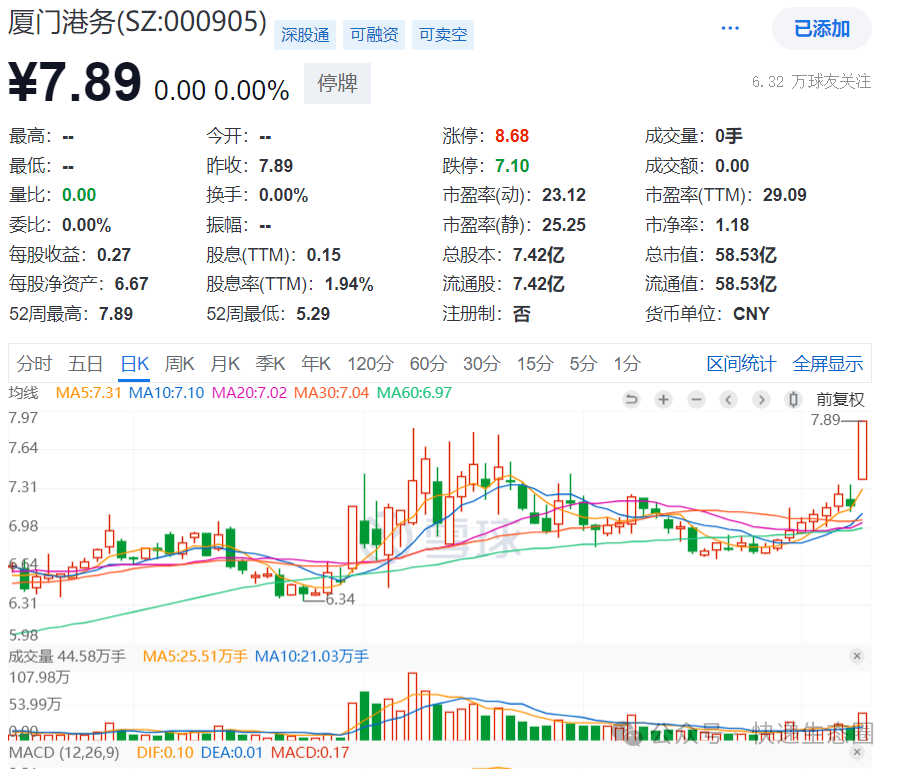903x769 pixels.
Task: Zoom in chart with plus icon
Action: tap(663, 399)
